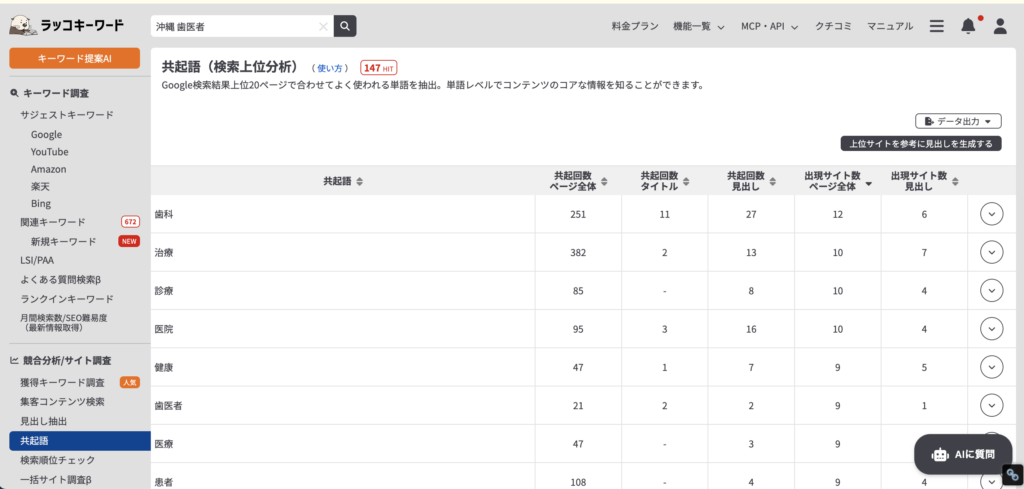1024x489 pixels.
Task: Open the 機能一覧 dropdown menu
Action: click(x=699, y=27)
